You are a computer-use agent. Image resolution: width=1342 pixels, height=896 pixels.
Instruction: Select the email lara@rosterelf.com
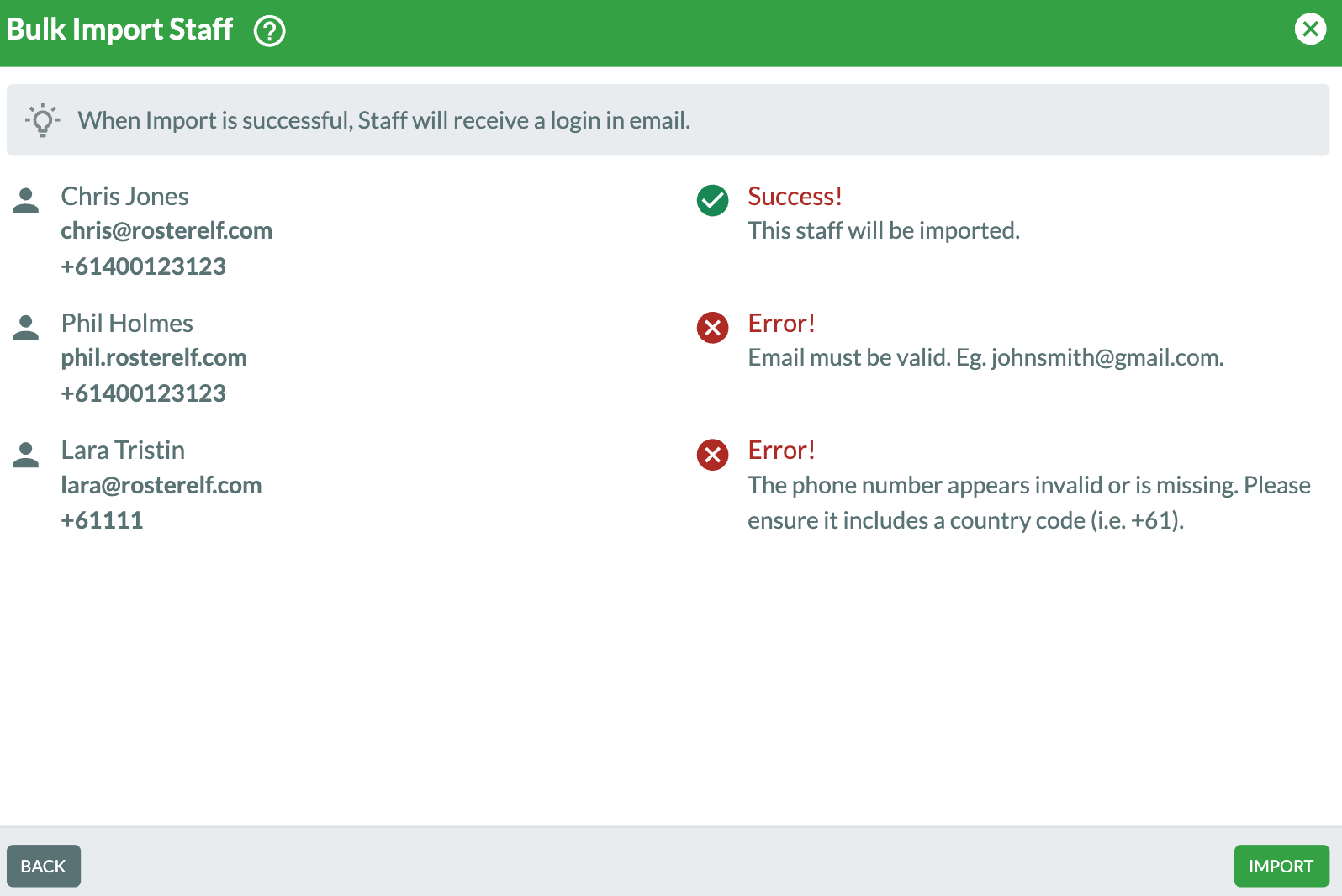tap(161, 485)
